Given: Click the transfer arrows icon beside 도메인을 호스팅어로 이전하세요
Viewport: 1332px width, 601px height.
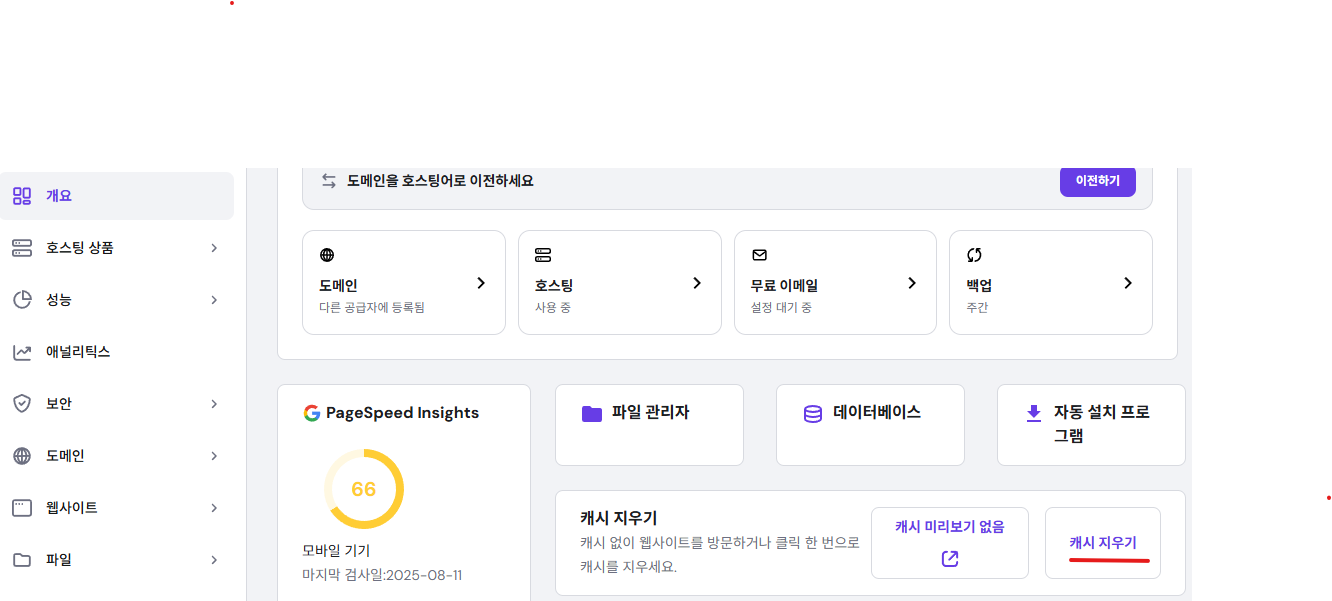Looking at the screenshot, I should tap(328, 181).
